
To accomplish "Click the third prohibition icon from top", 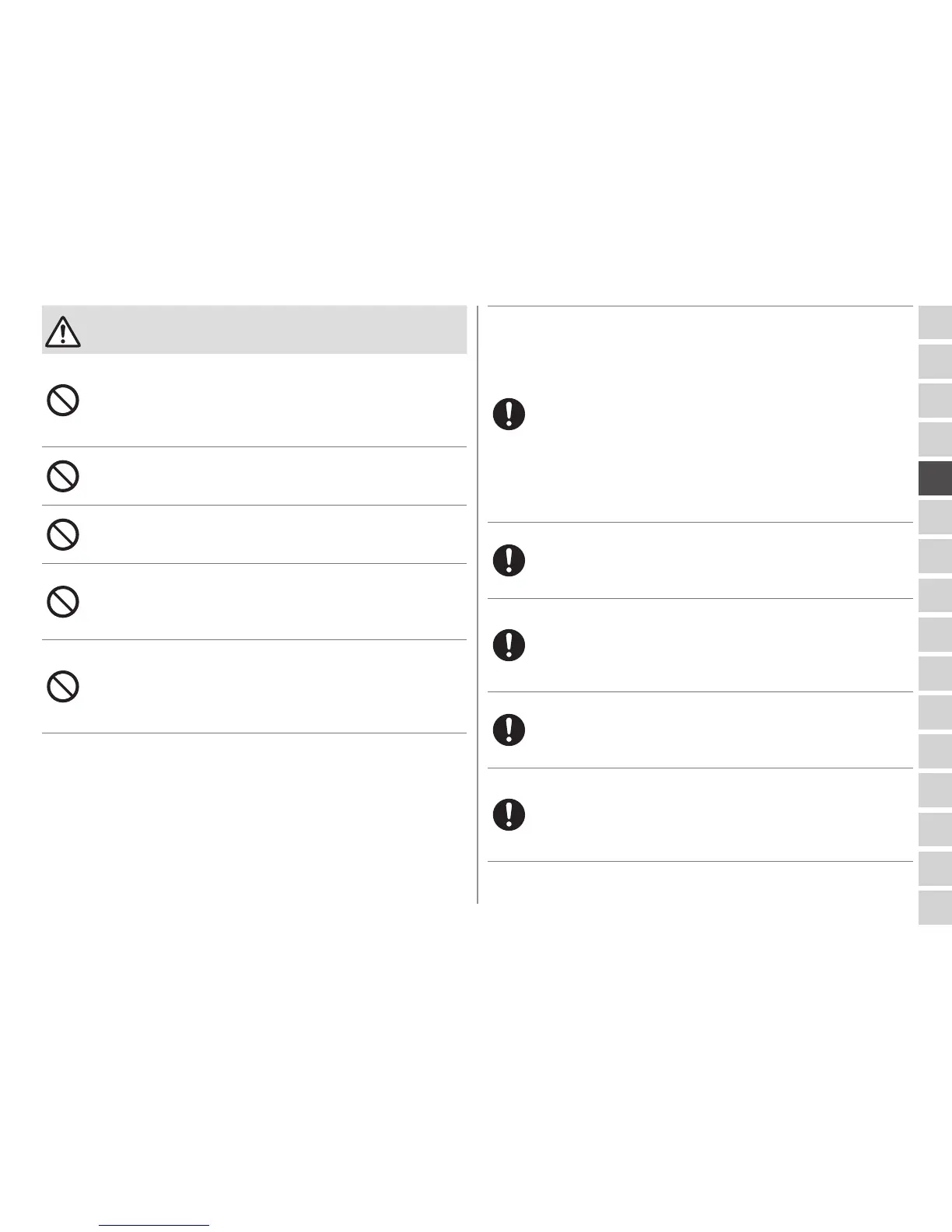I will pyautogui.click(x=63, y=534).
